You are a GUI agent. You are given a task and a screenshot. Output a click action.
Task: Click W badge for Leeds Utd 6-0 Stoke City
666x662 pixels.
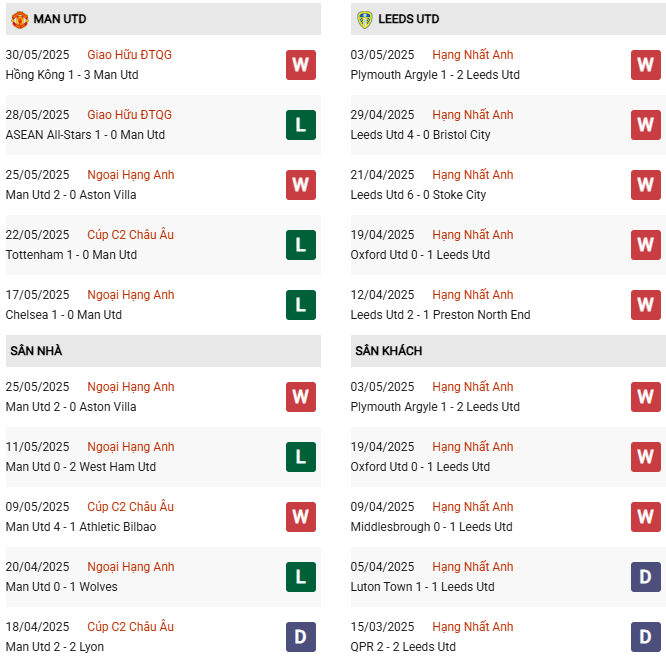(646, 185)
